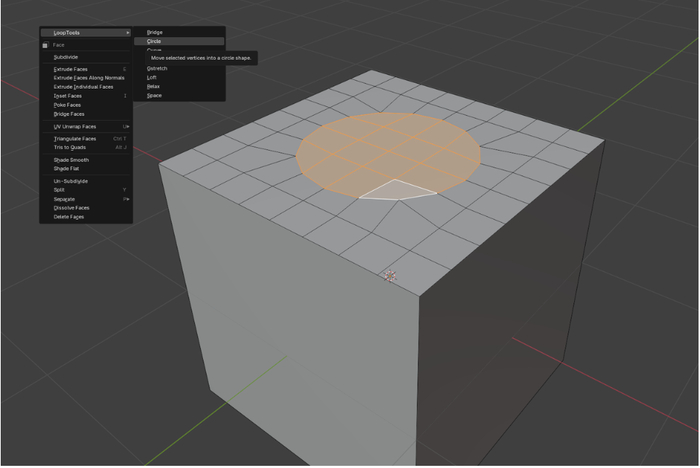The width and height of the screenshot is (700, 468).
Task: Choose Loft from LoopTools submenu
Action: [x=152, y=77]
